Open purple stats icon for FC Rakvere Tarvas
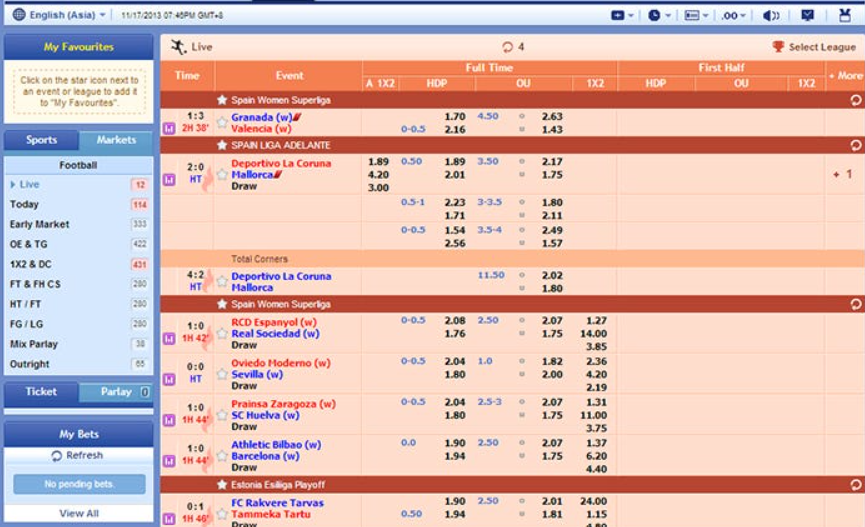The height and width of the screenshot is (527, 865). pos(169,519)
